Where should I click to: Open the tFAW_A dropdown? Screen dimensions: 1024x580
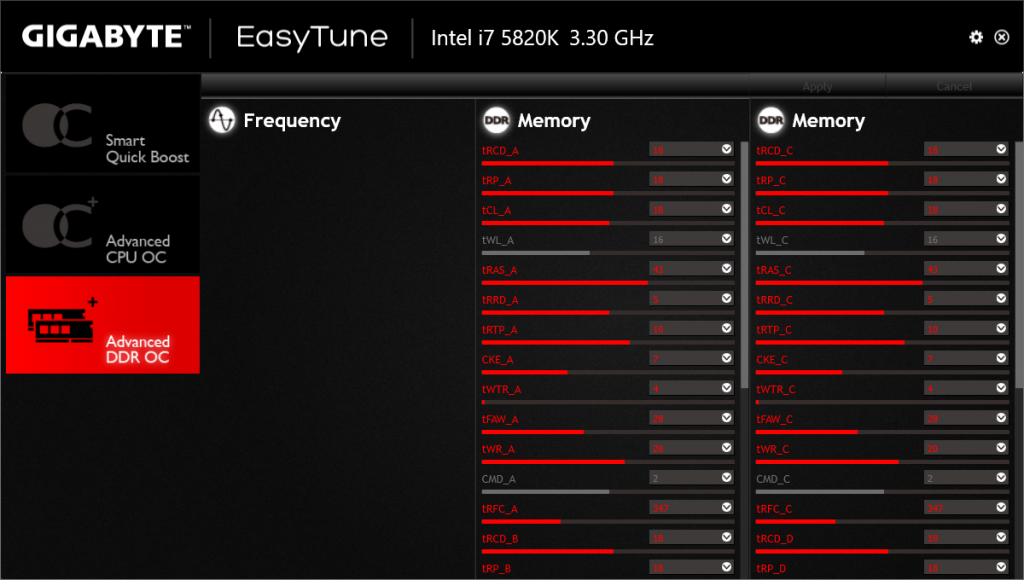pyautogui.click(x=726, y=418)
